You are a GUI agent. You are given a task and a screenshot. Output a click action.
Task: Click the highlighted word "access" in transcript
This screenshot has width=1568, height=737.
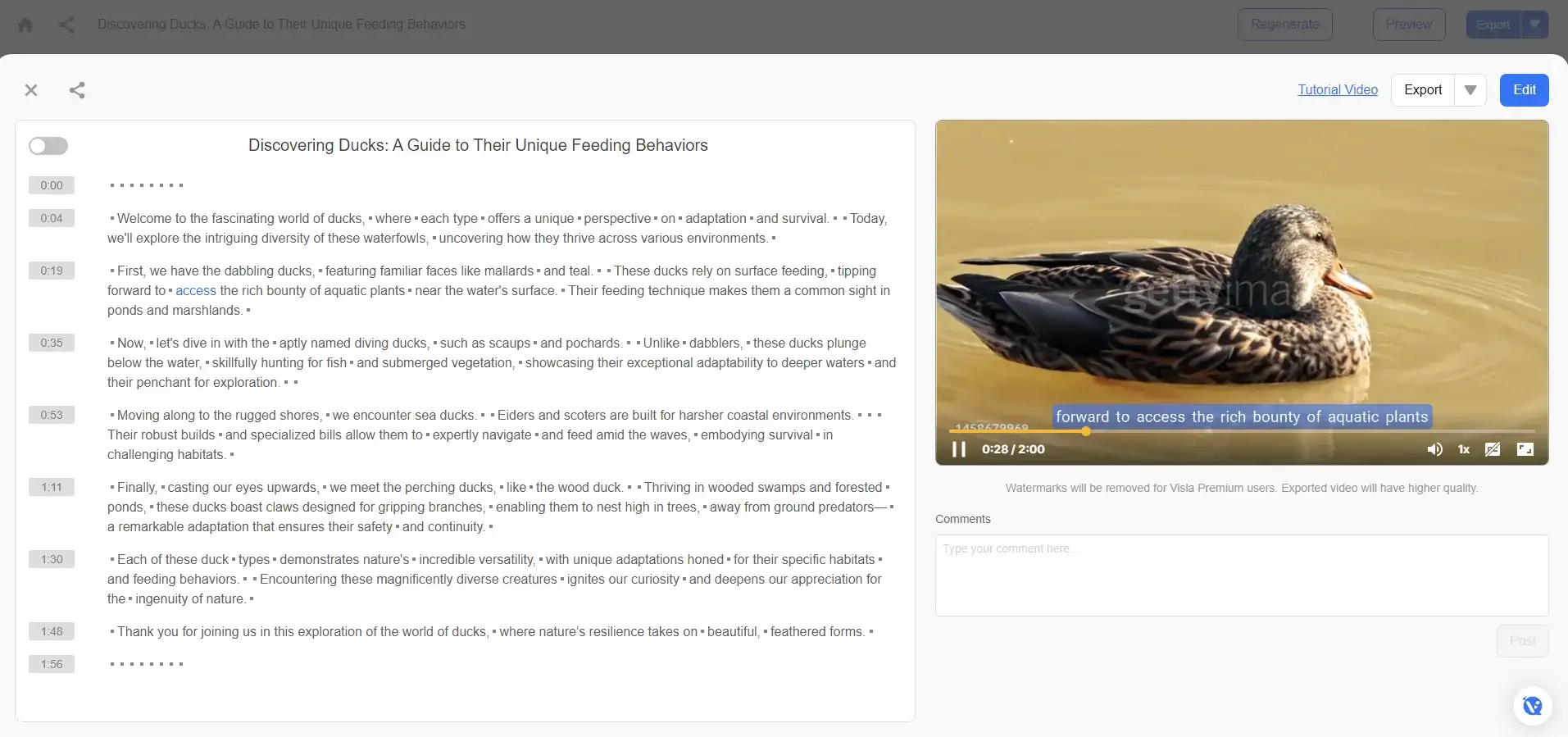tap(196, 291)
